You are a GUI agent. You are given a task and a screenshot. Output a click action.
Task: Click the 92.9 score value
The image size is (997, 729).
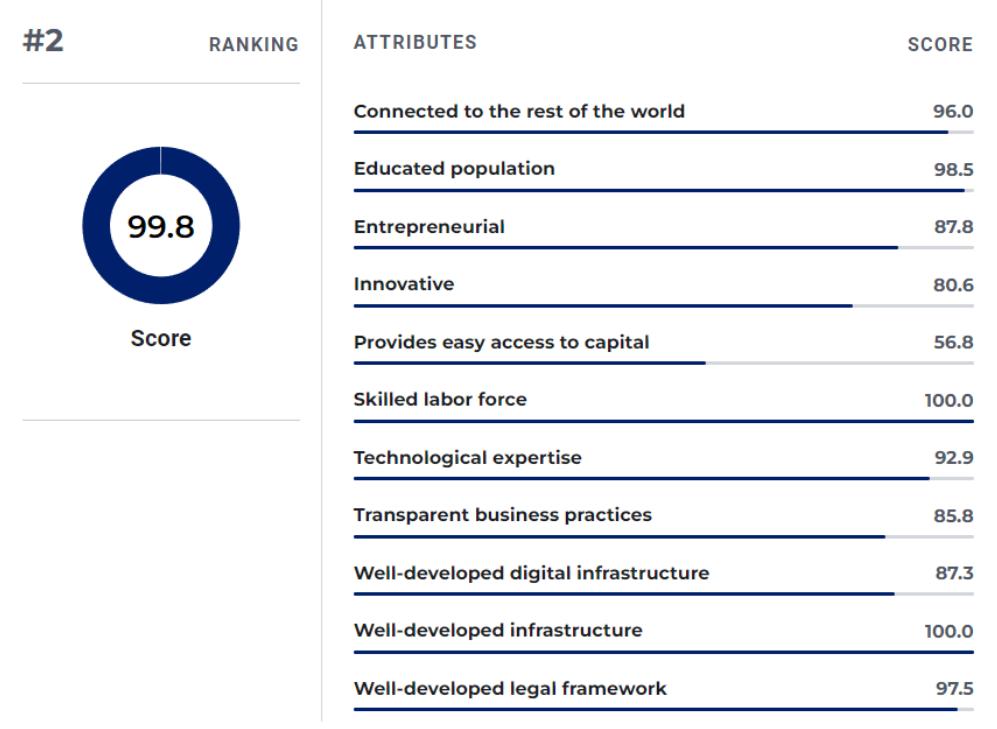[x=953, y=458]
